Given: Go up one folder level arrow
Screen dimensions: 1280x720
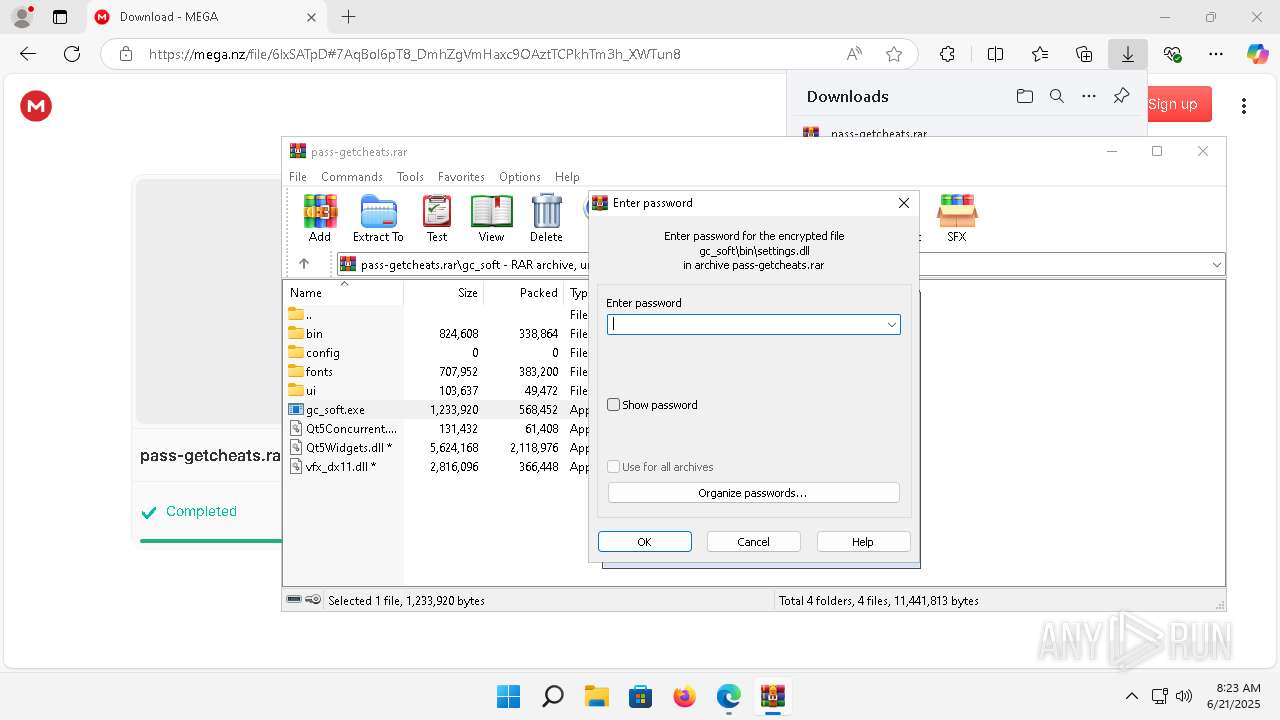Looking at the screenshot, I should coord(304,264).
